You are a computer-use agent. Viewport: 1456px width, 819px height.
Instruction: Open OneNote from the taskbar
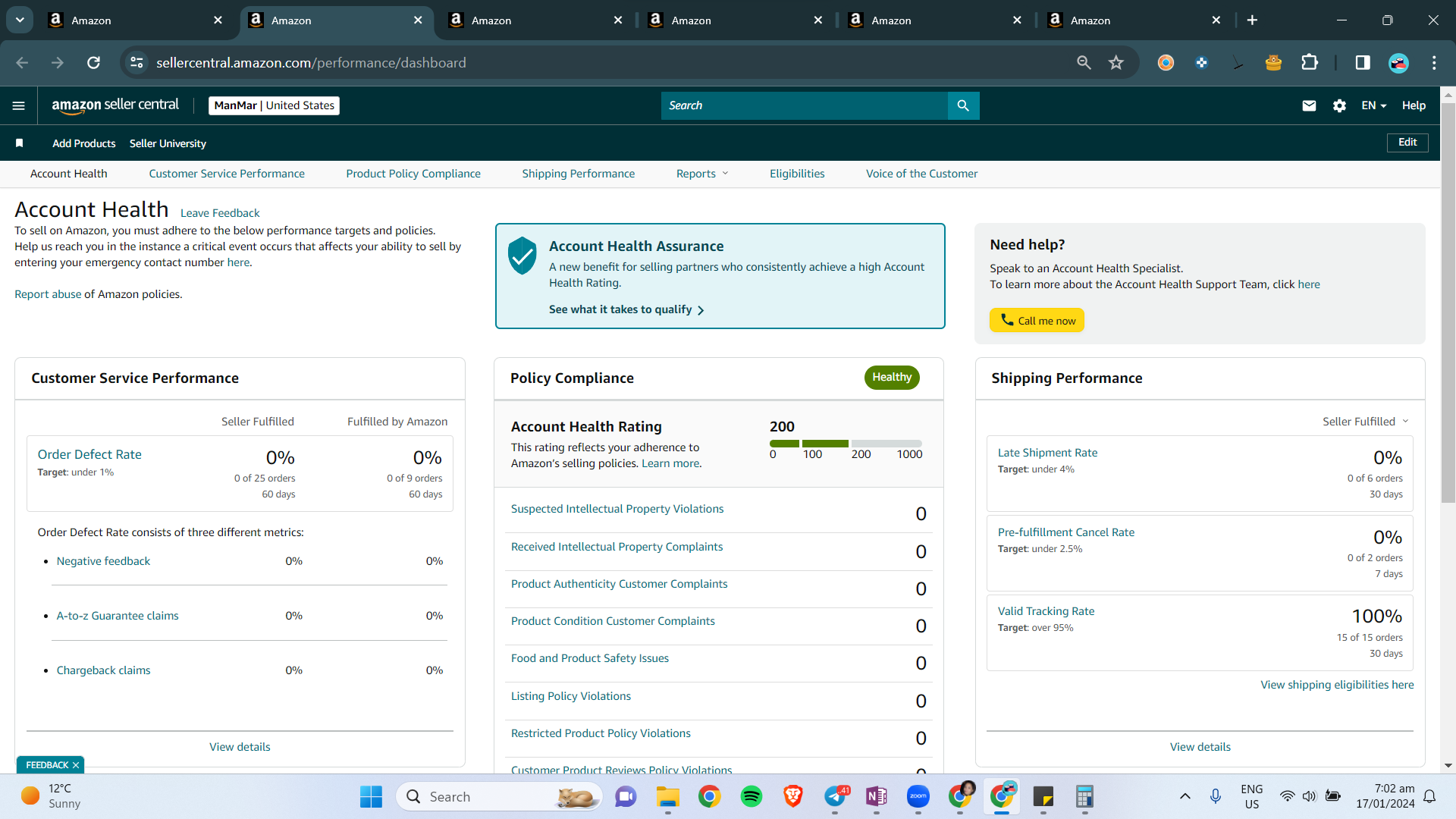pyautogui.click(x=877, y=796)
